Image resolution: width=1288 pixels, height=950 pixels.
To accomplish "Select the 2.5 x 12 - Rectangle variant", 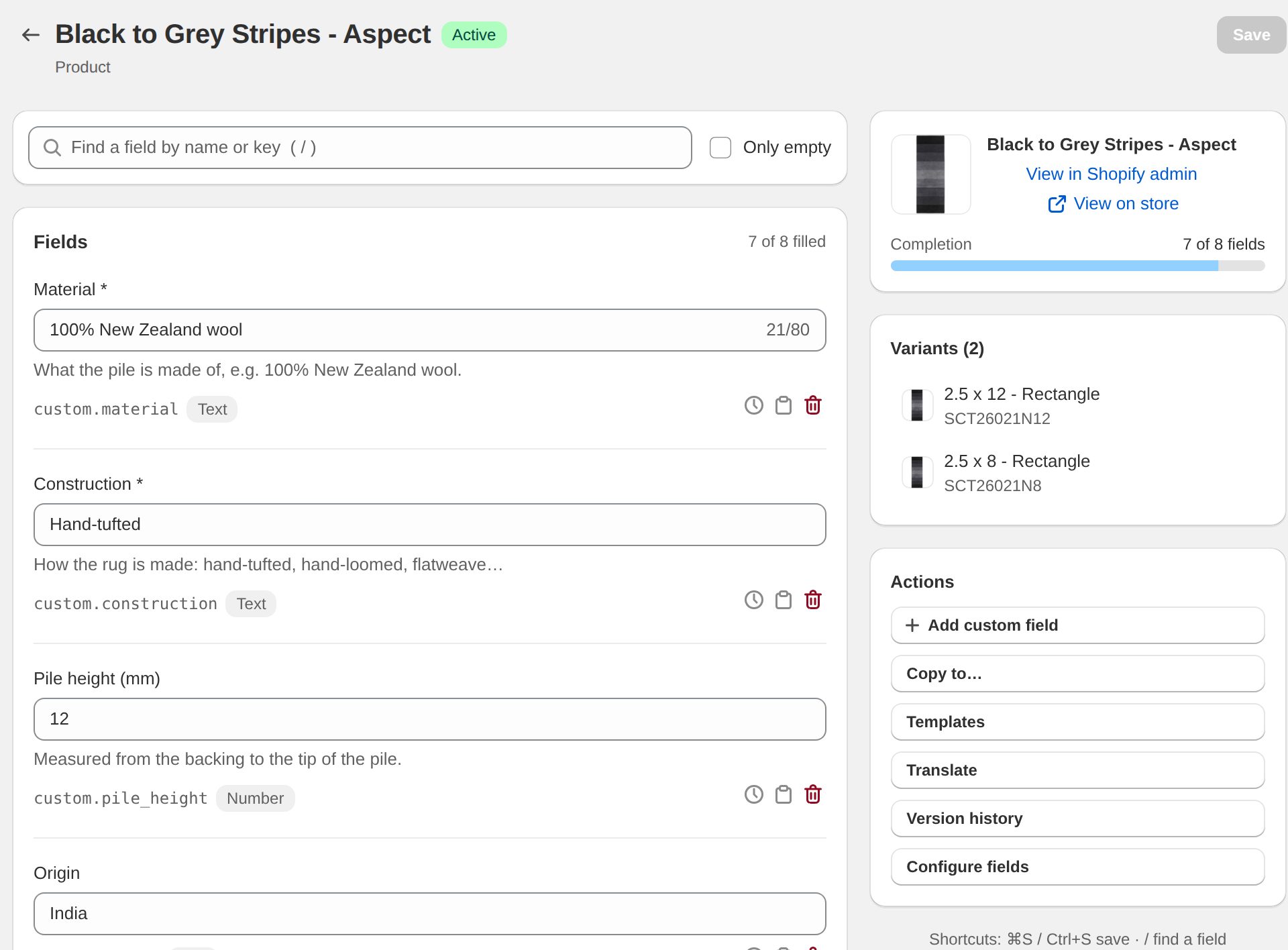I will point(1077,406).
